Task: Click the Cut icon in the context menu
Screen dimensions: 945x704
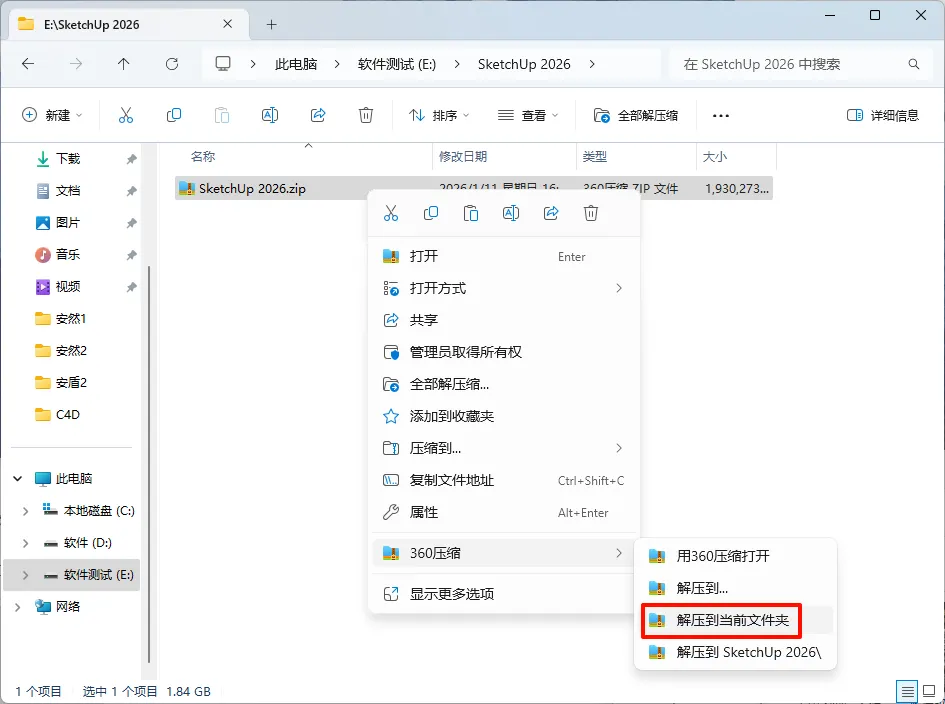Action: (x=391, y=213)
